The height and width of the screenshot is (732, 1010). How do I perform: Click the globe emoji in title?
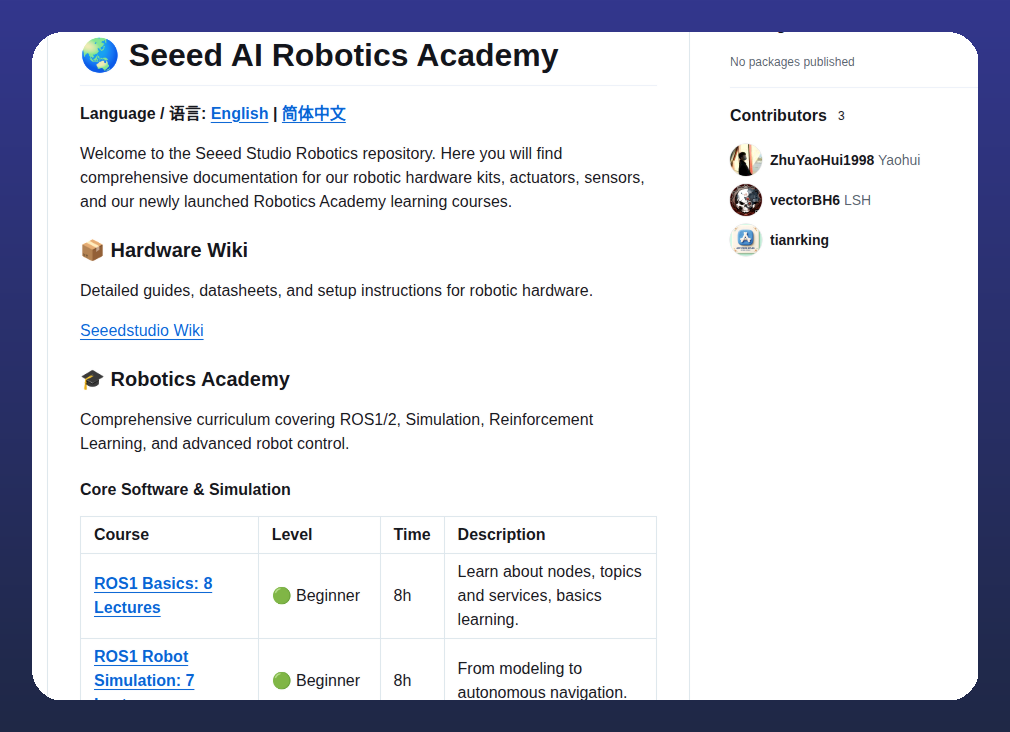(100, 55)
